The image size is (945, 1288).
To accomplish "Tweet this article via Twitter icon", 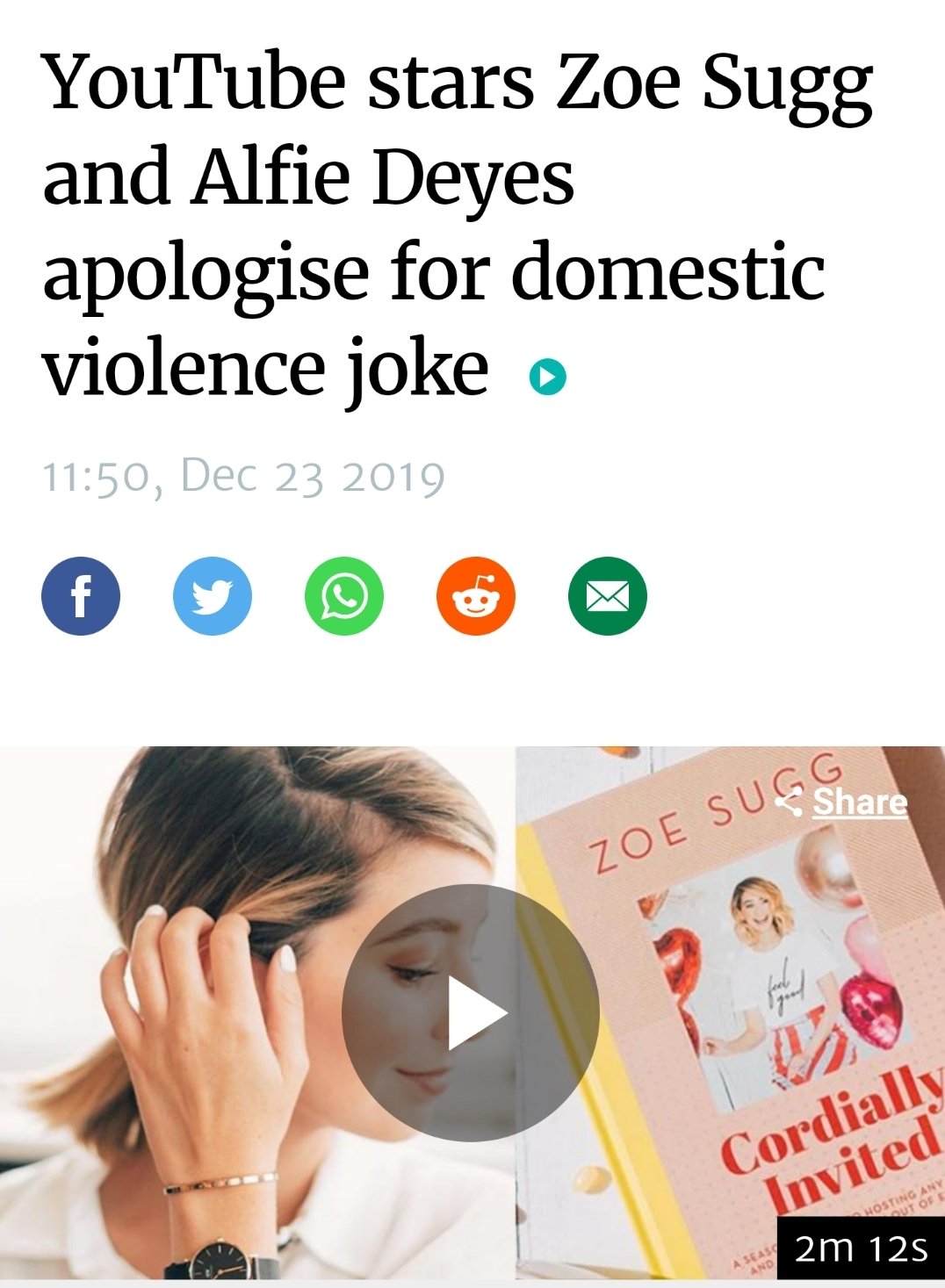I will click(x=213, y=596).
